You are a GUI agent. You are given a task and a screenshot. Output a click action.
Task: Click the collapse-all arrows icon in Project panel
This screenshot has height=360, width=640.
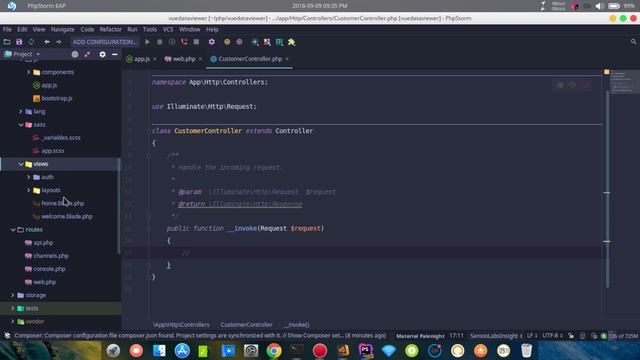pos(87,54)
